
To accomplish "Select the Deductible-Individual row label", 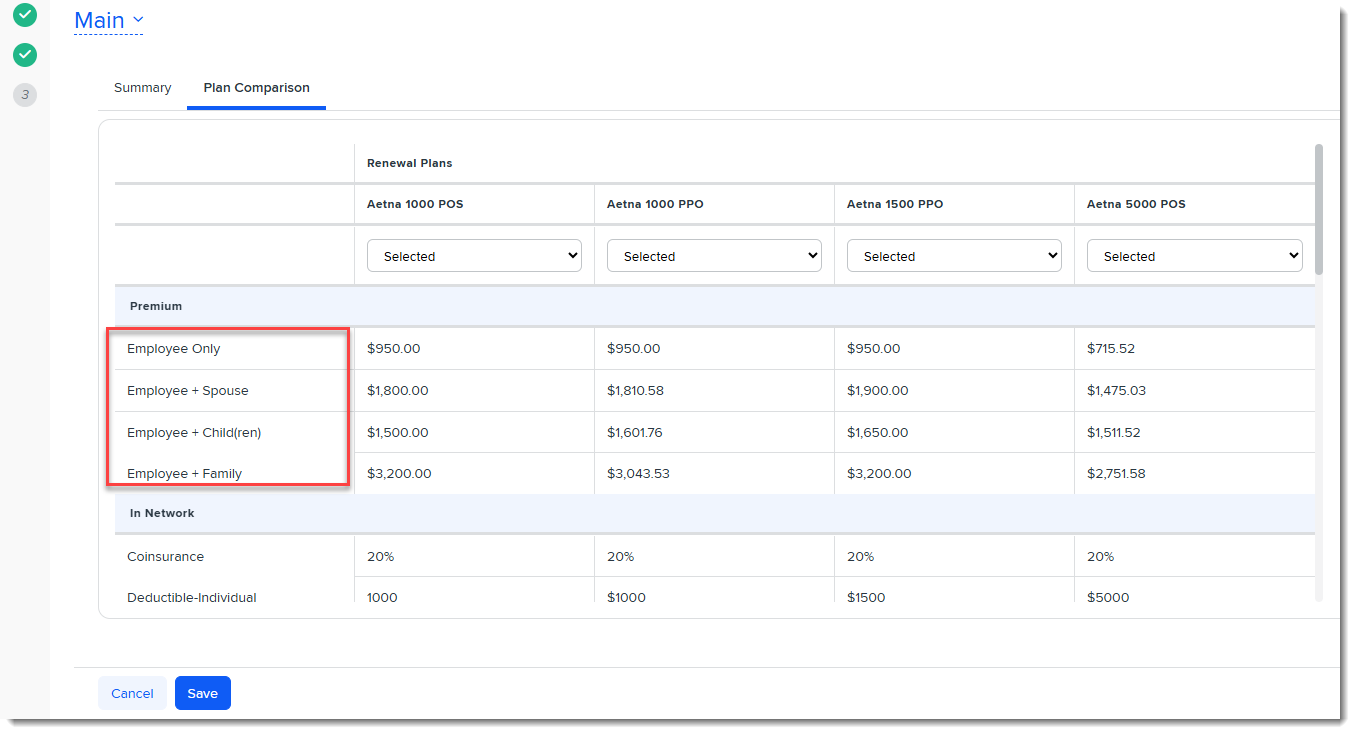I will tap(192, 598).
